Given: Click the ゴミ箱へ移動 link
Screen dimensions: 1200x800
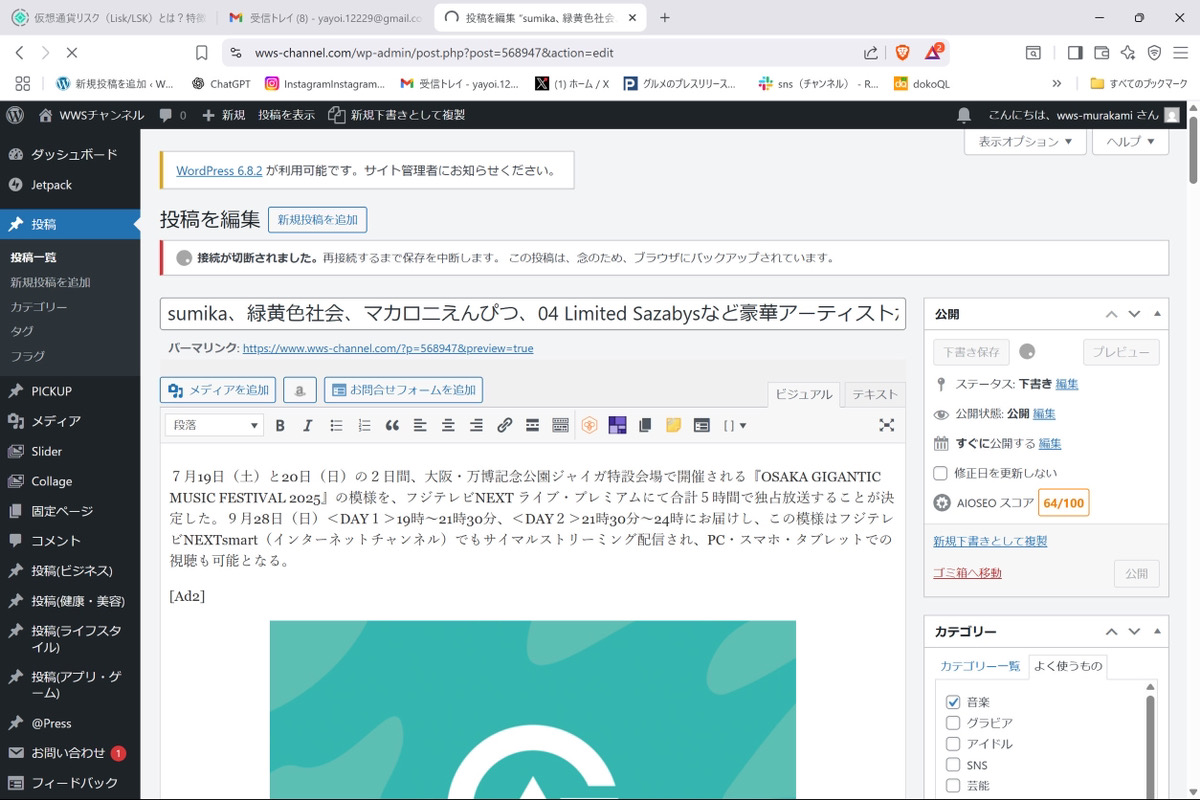Looking at the screenshot, I should pyautogui.click(x=967, y=573).
